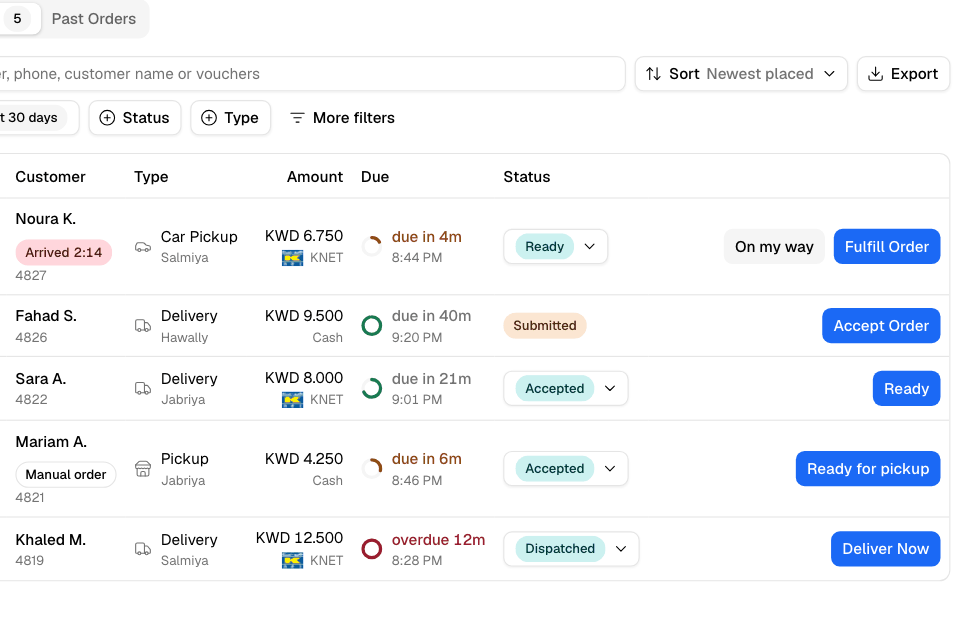The height and width of the screenshot is (640, 960).
Task: Click green due ring for Fahad S. order
Action: click(372, 325)
